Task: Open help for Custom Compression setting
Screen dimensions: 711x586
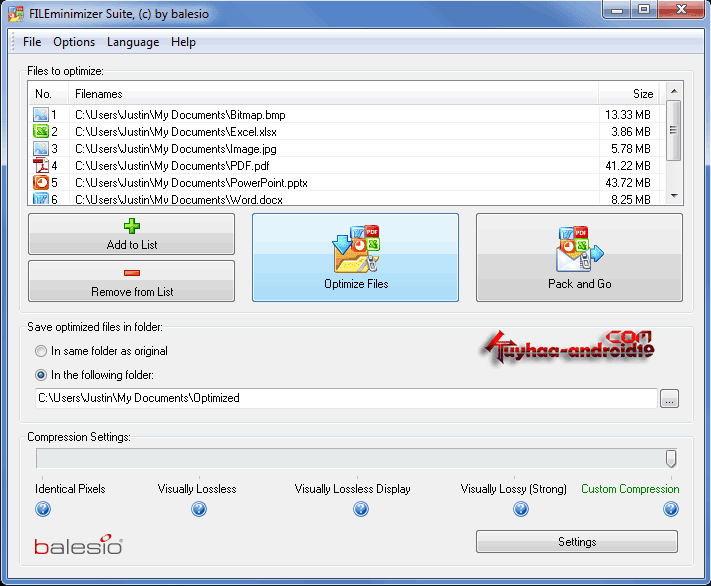Action: pyautogui.click(x=671, y=509)
